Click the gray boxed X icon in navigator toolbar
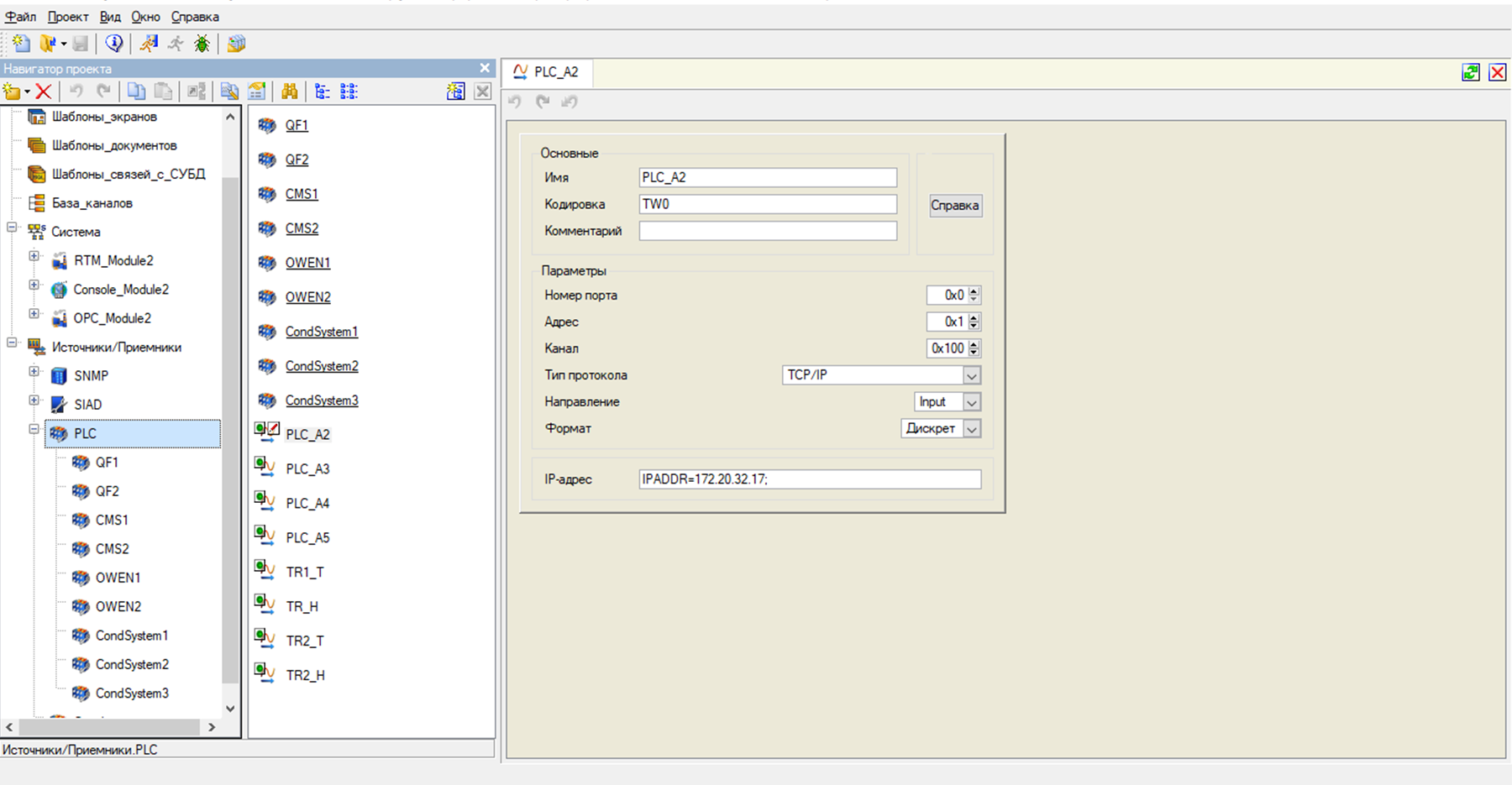This screenshot has height=785, width=1512. click(x=483, y=92)
